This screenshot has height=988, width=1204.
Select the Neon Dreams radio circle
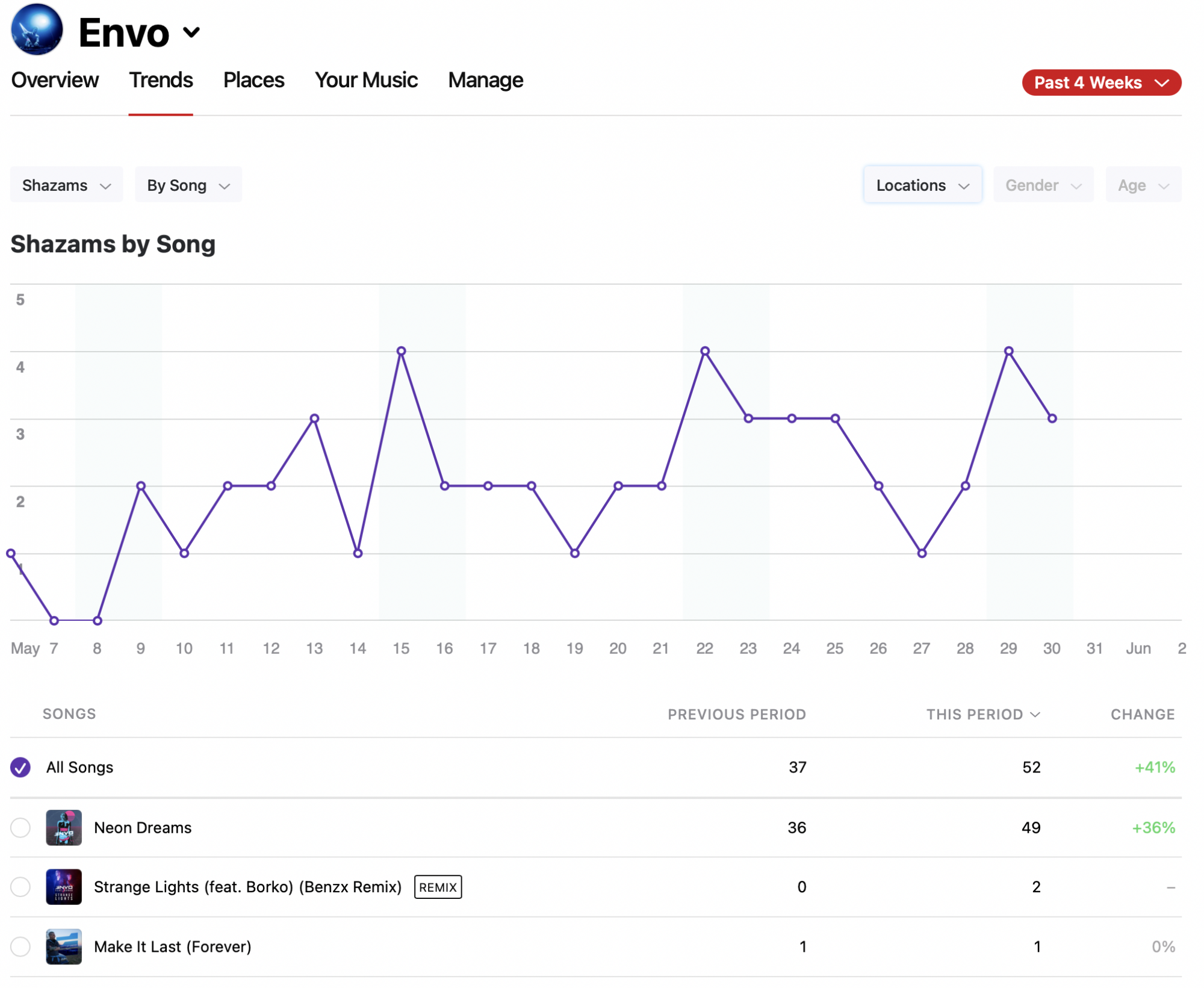click(x=20, y=828)
